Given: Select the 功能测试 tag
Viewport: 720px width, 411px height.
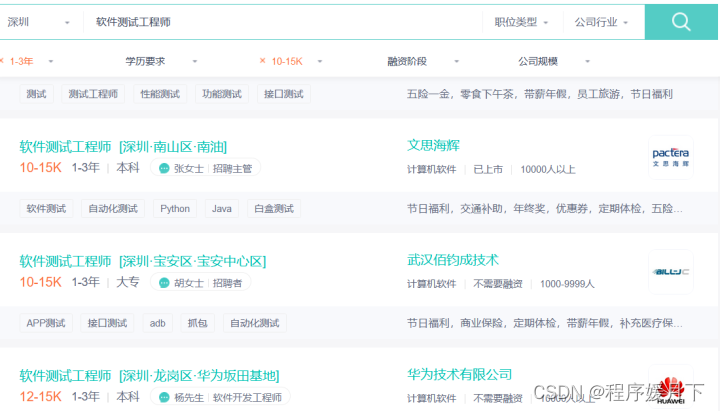Looking at the screenshot, I should point(222,94).
